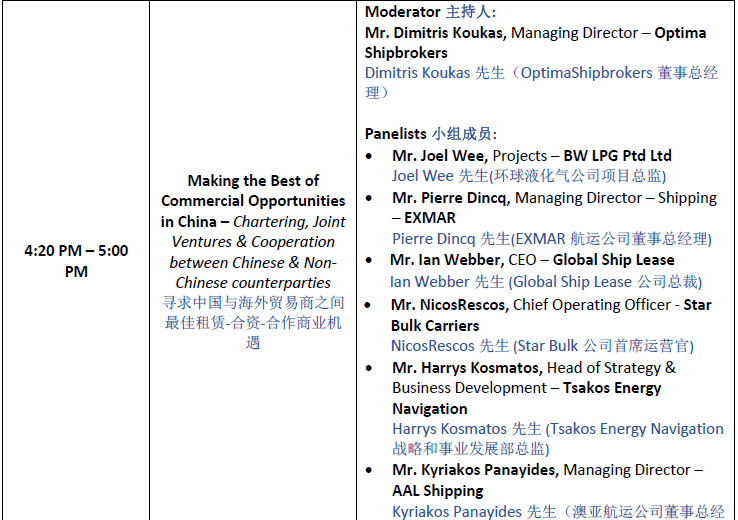Click the 'Moderator 主持人:' heading
The image size is (738, 520).
point(430,12)
